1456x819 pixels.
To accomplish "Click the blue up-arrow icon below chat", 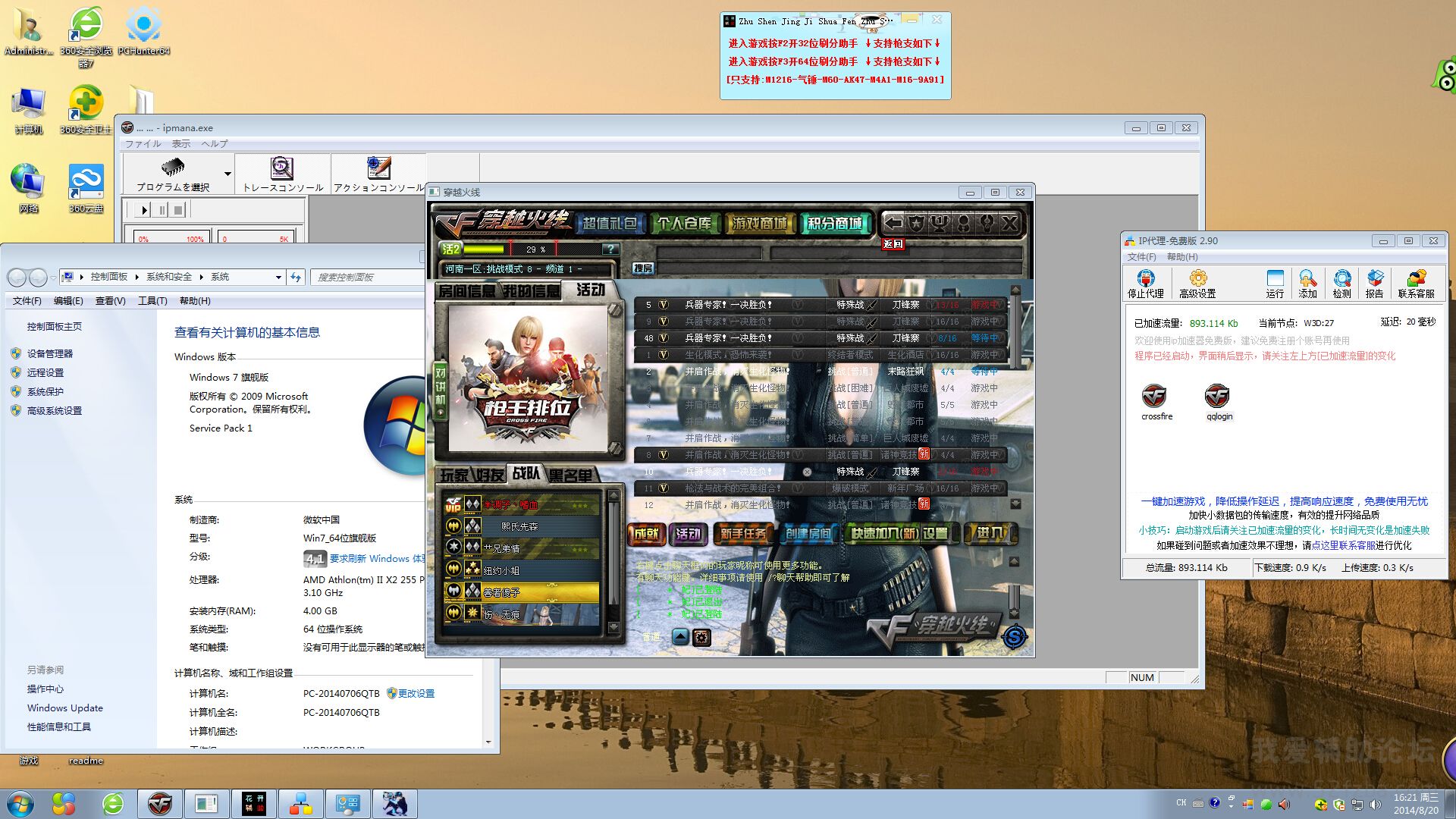I will pos(680,637).
